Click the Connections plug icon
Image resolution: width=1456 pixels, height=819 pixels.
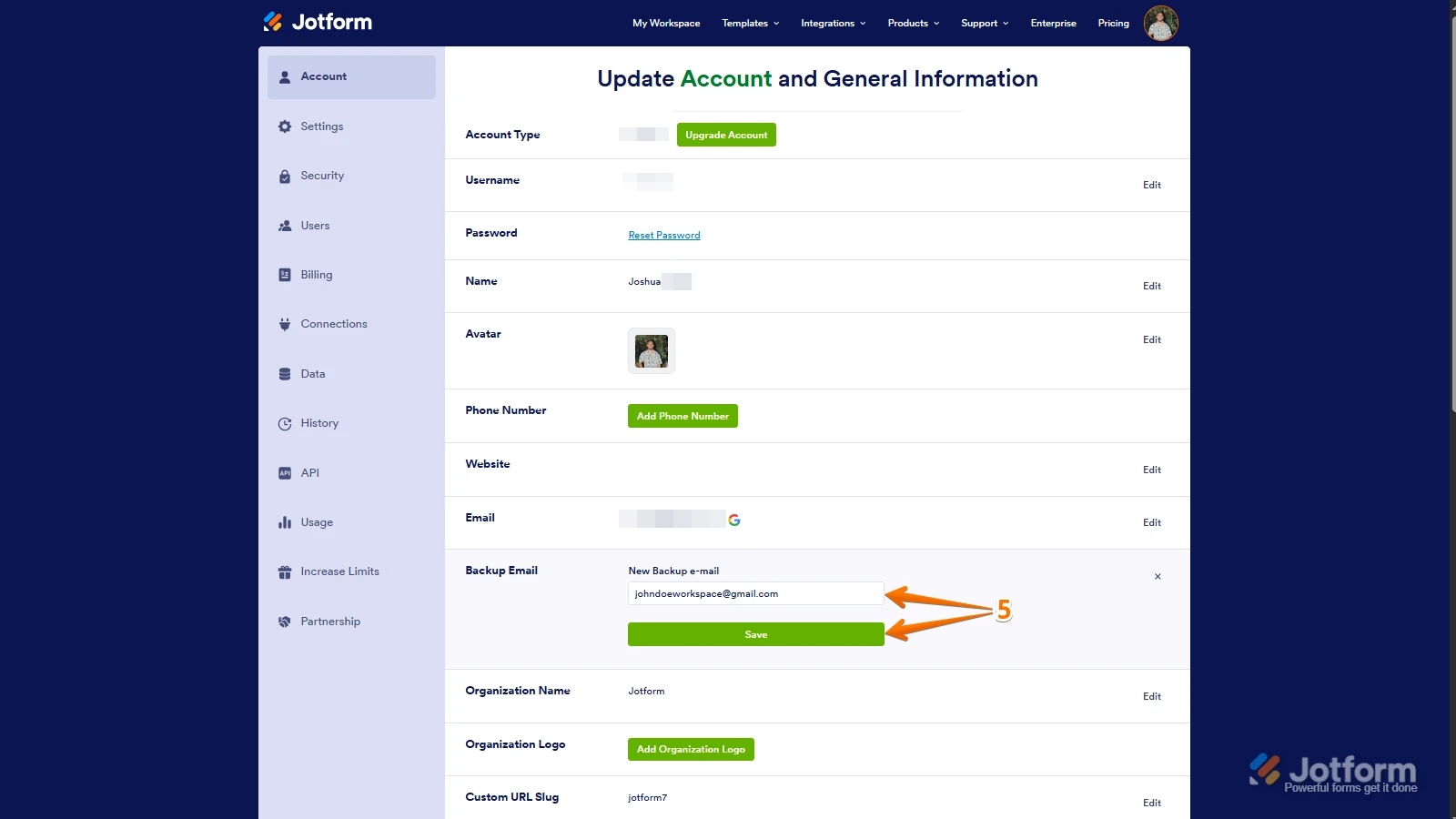click(286, 323)
